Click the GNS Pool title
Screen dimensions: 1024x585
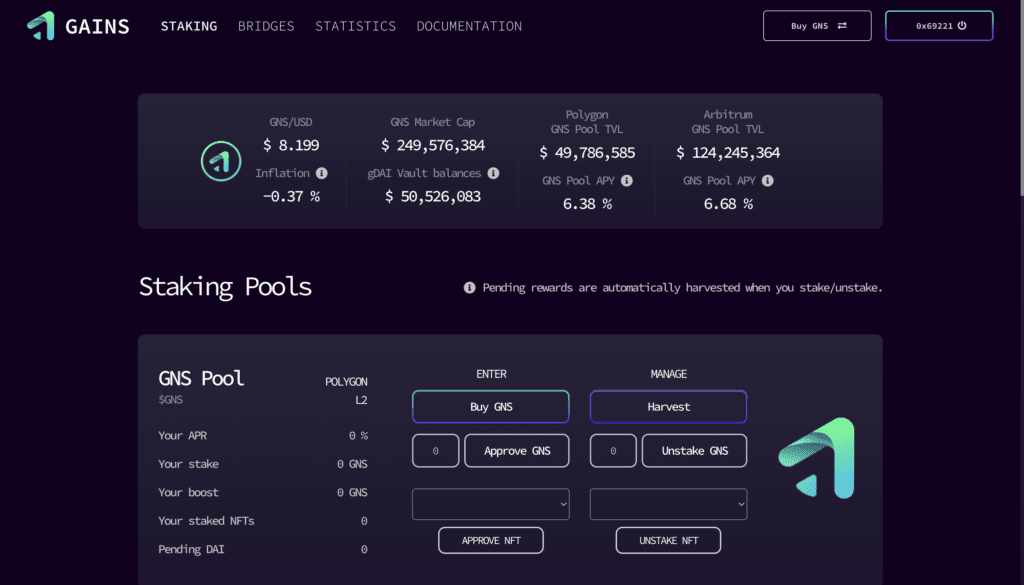coord(201,378)
